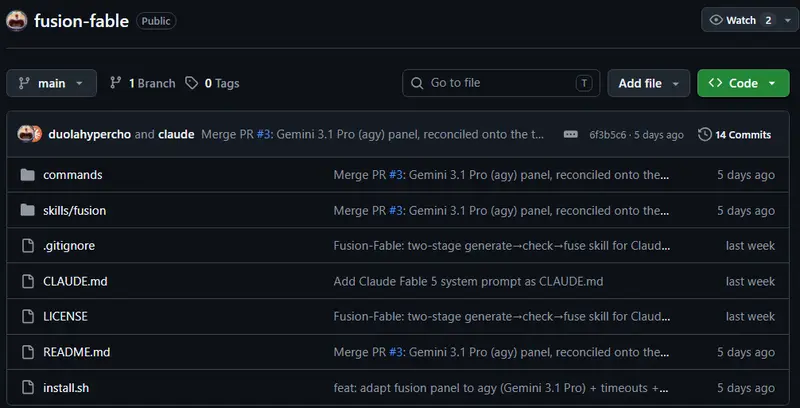The height and width of the screenshot is (408, 800).
Task: Click the Public visibility badge
Action: click(x=156, y=21)
